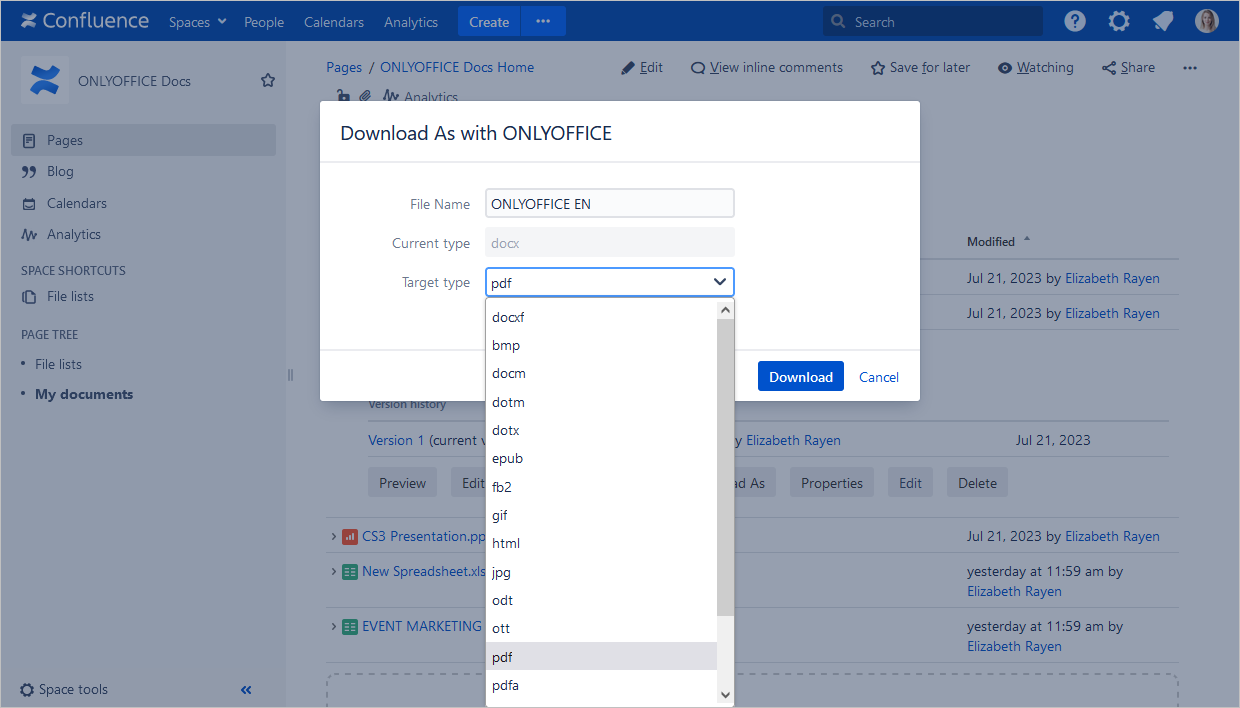This screenshot has height=708, width=1240.
Task: Expand the New Spreadsheet.xls row
Action: tap(334, 571)
